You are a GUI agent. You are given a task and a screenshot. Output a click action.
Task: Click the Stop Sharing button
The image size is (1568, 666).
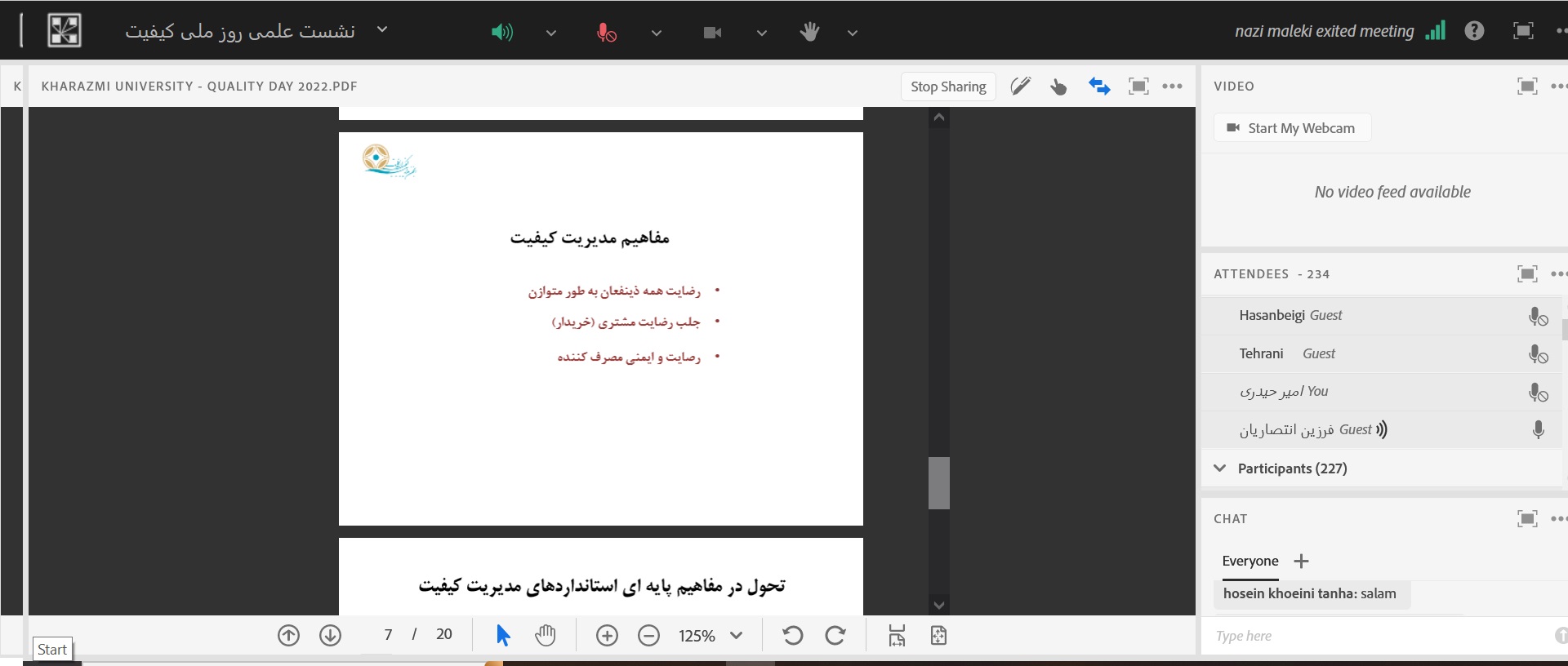pyautogui.click(x=947, y=86)
